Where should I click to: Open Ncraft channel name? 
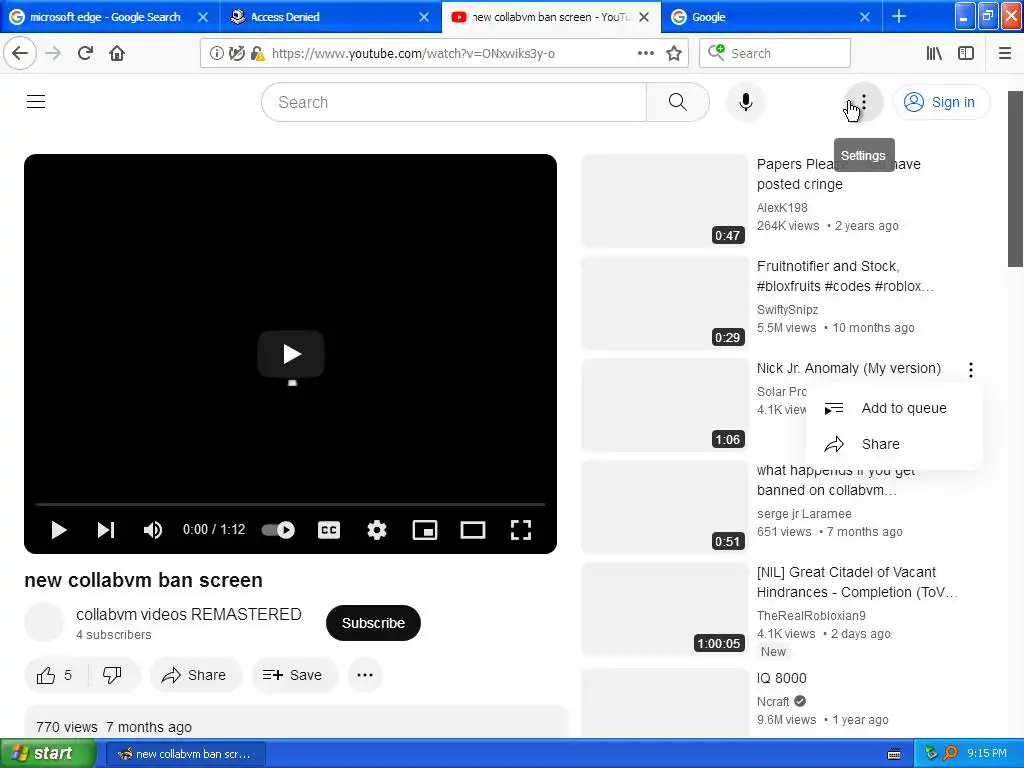tap(773, 701)
